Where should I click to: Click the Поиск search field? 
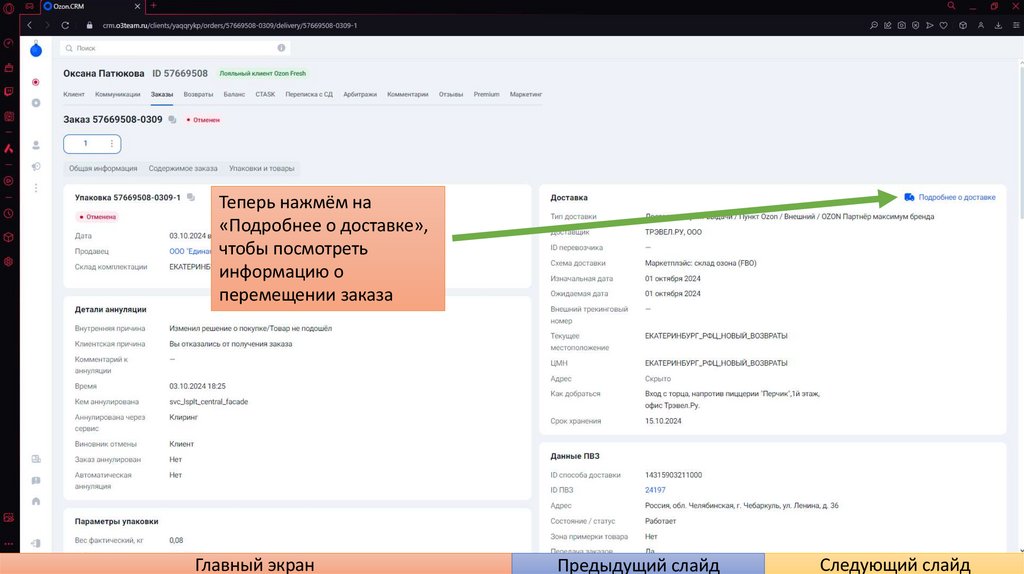click(x=175, y=48)
